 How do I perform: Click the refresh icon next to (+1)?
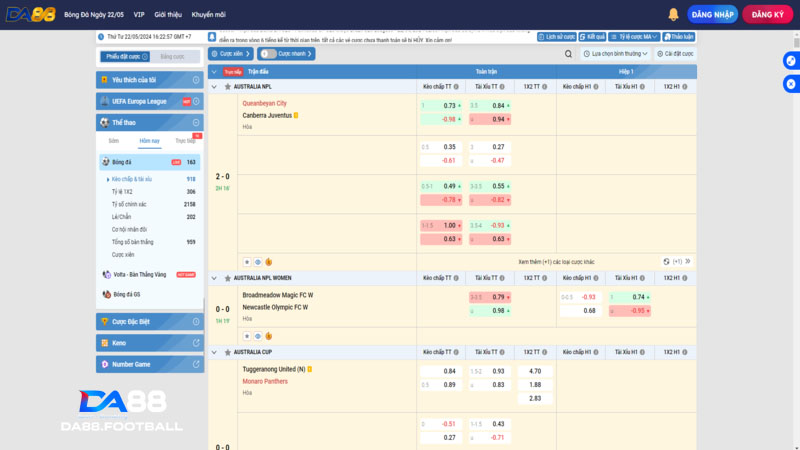667,262
